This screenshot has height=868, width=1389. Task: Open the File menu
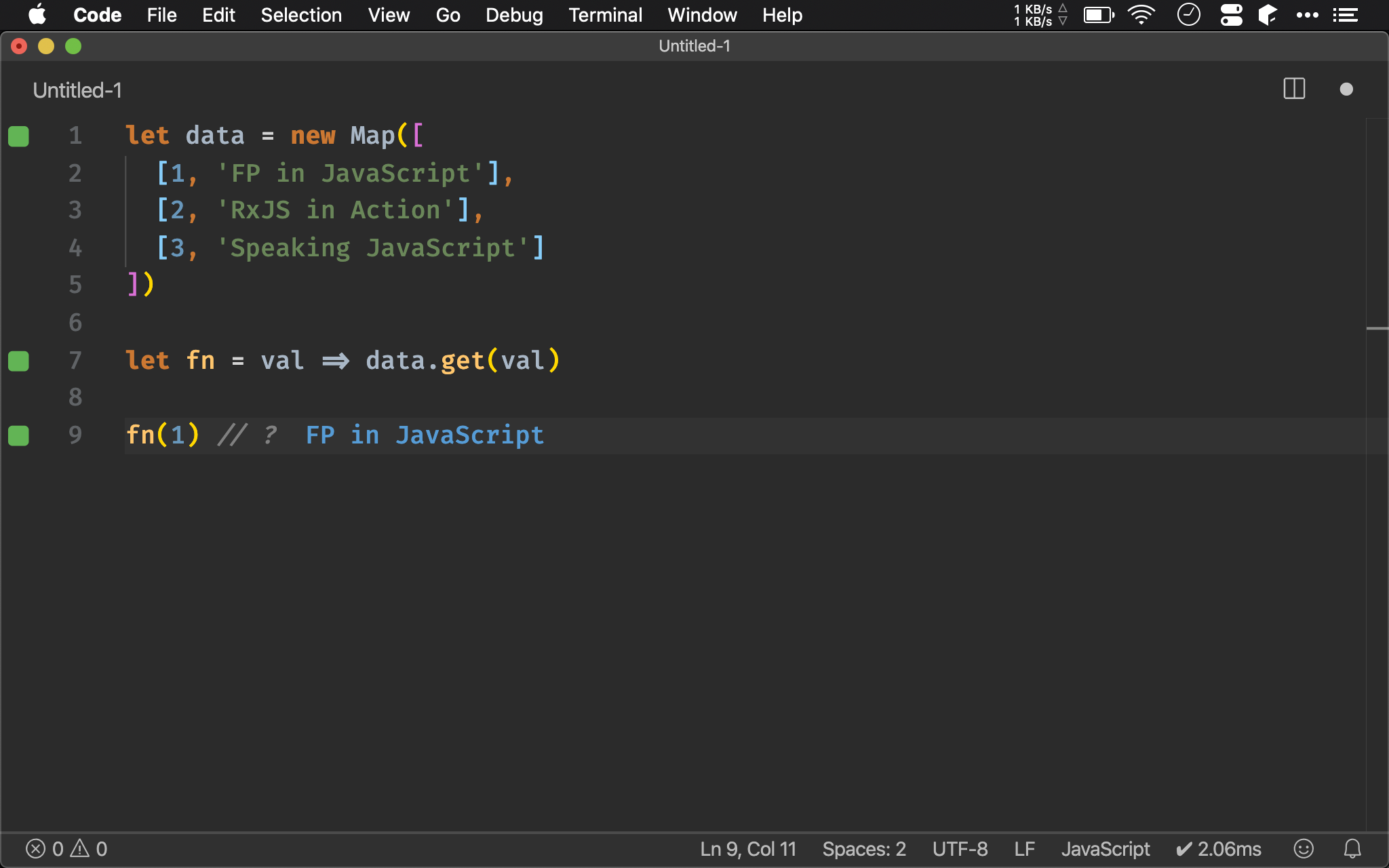click(x=161, y=15)
